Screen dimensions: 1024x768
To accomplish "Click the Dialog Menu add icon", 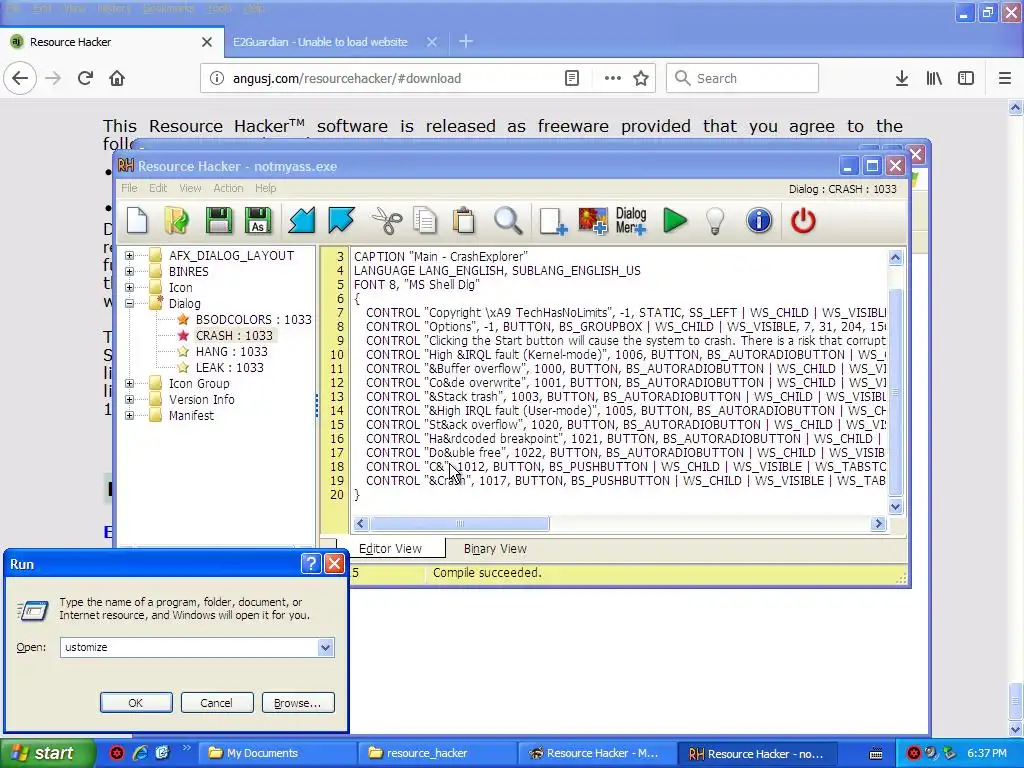I will click(x=631, y=221).
